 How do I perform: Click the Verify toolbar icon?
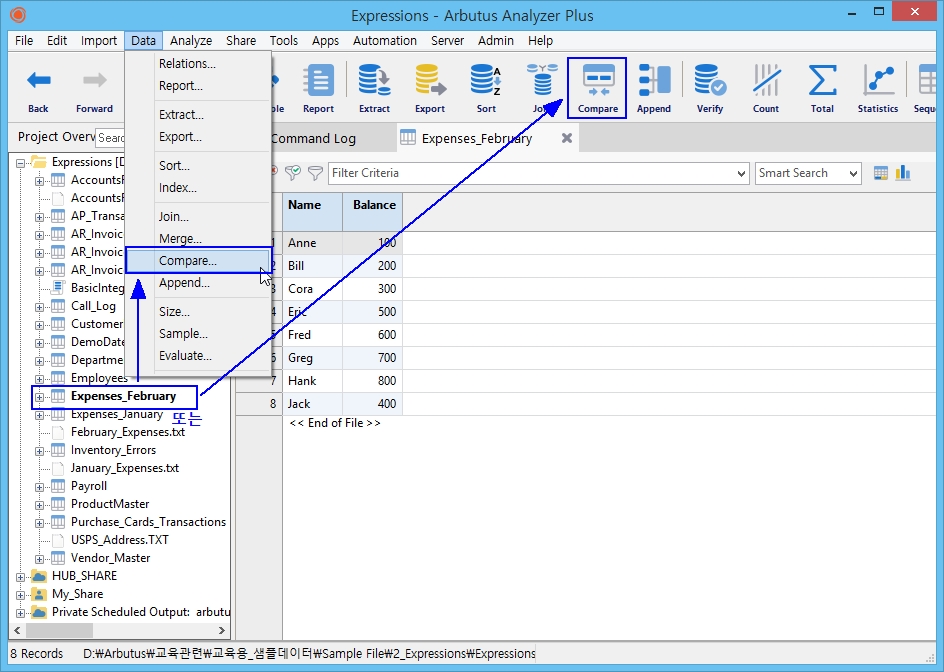(x=710, y=81)
